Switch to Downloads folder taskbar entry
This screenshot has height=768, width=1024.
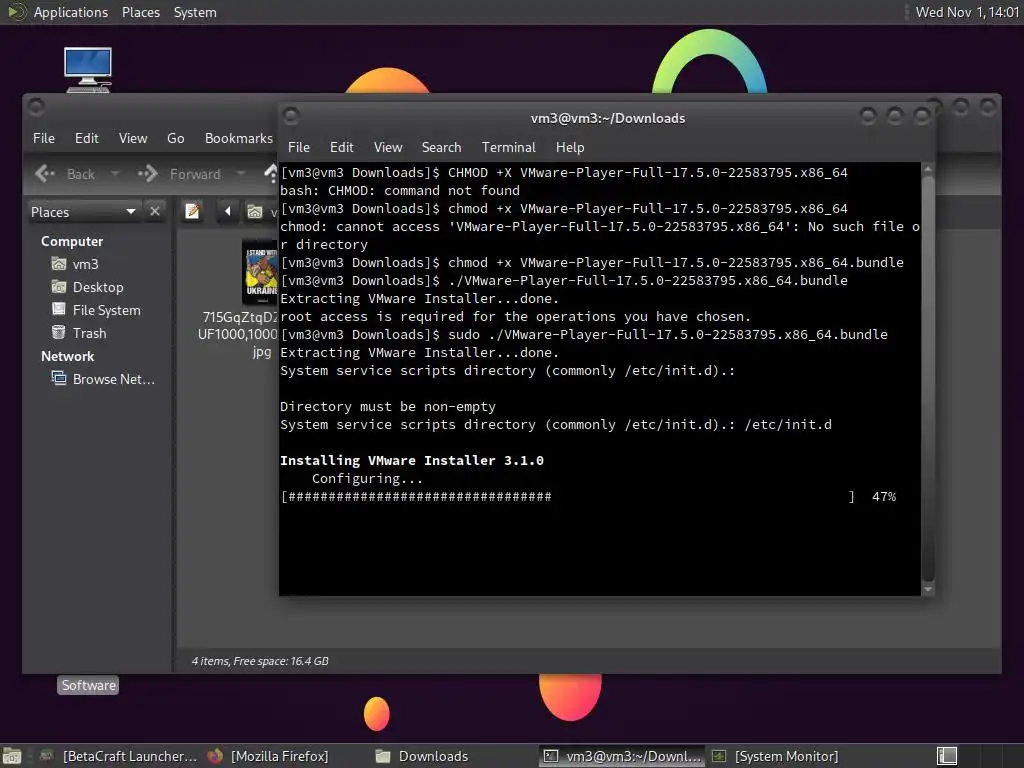pyautogui.click(x=422, y=756)
